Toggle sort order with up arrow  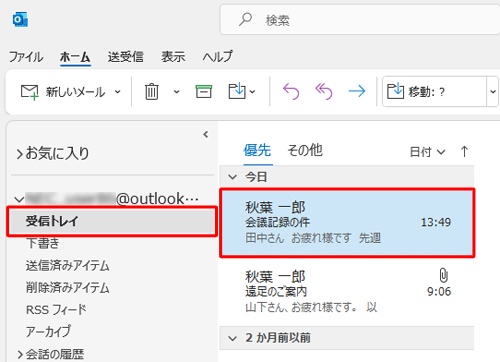(x=464, y=152)
